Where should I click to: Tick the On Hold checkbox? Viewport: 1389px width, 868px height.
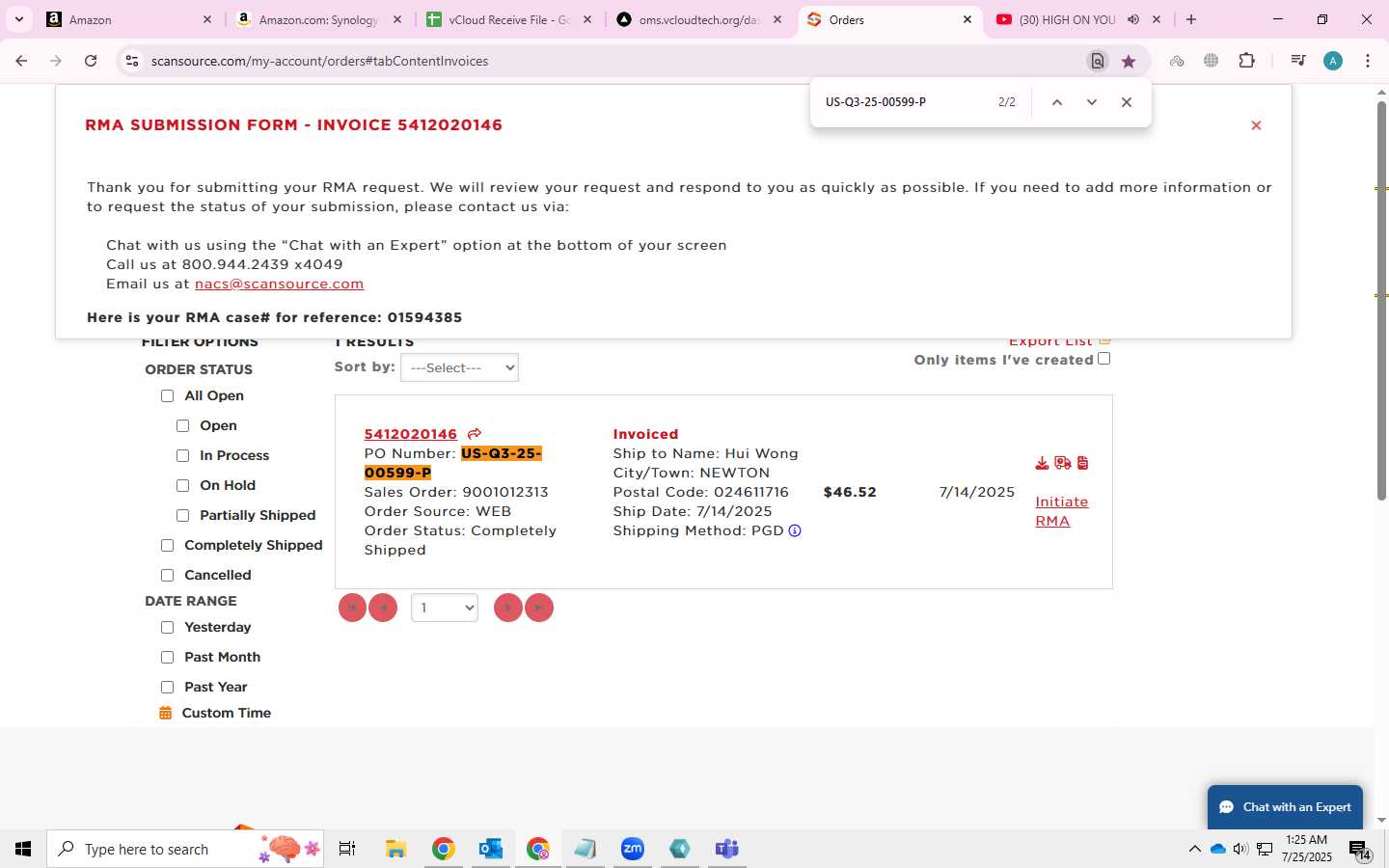click(x=183, y=485)
